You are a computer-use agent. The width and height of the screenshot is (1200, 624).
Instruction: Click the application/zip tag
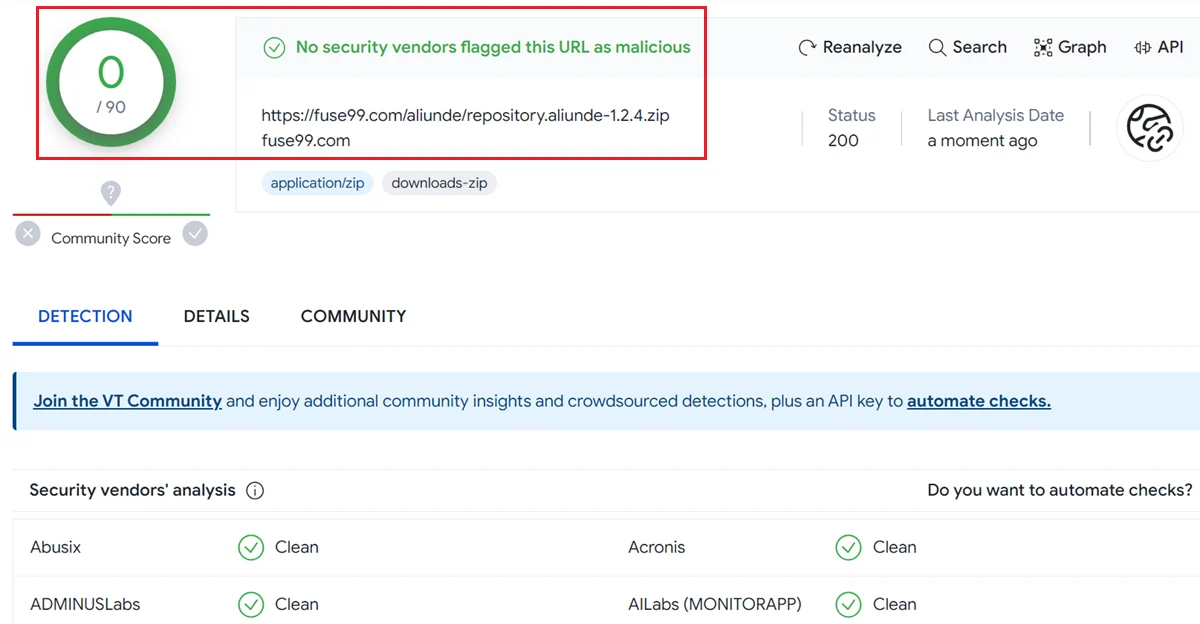point(317,184)
